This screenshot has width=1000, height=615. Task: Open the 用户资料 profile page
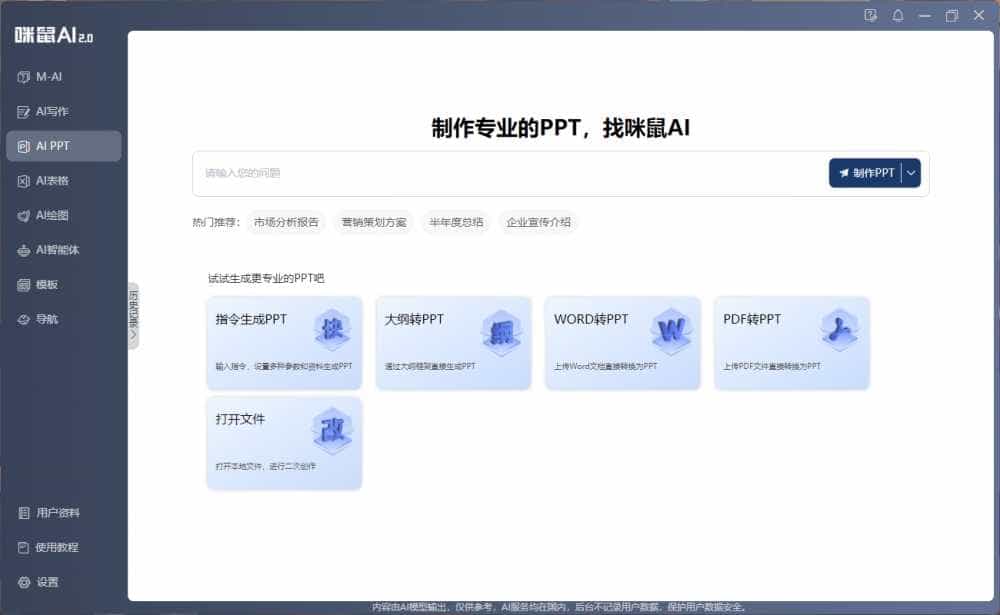[53, 512]
